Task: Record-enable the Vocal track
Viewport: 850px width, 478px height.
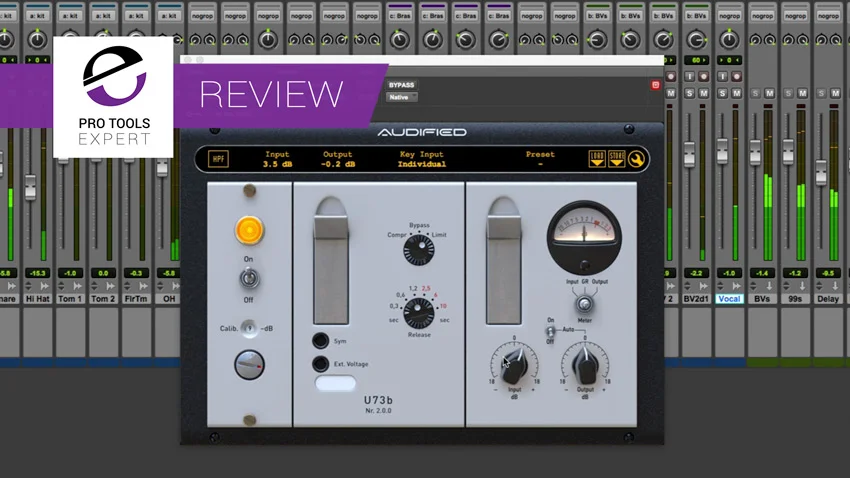Action: [736, 76]
